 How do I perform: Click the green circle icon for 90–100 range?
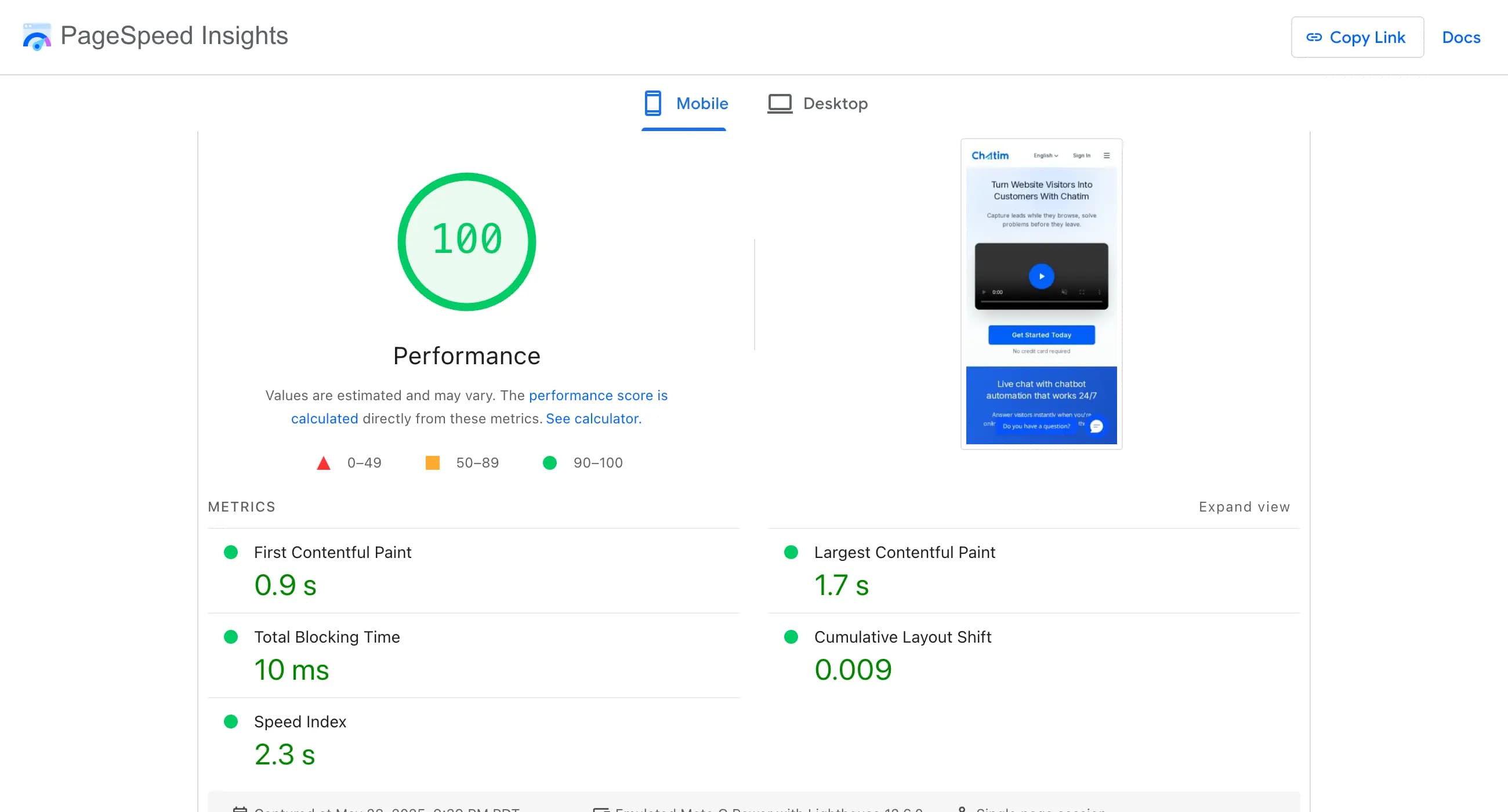[x=549, y=462]
